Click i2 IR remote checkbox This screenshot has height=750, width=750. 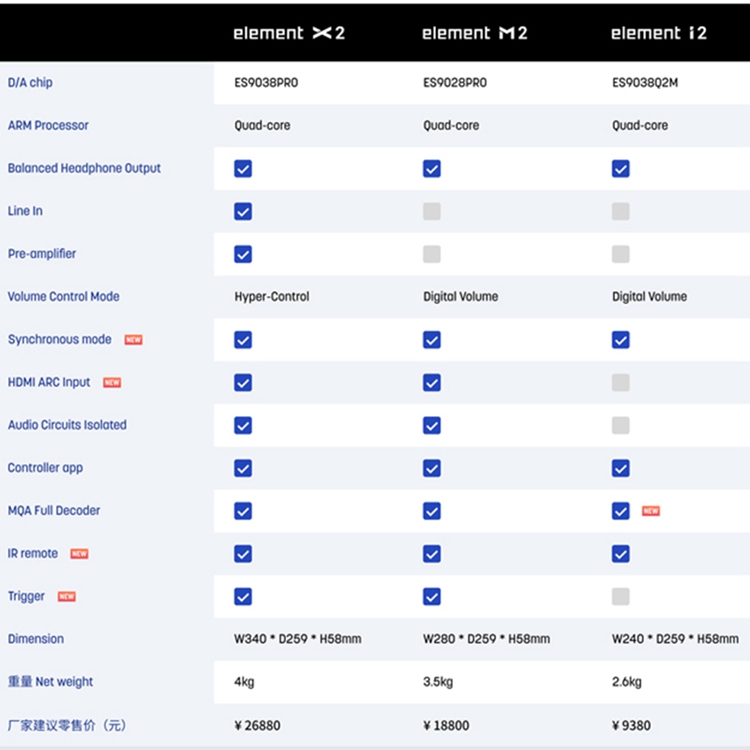621,554
